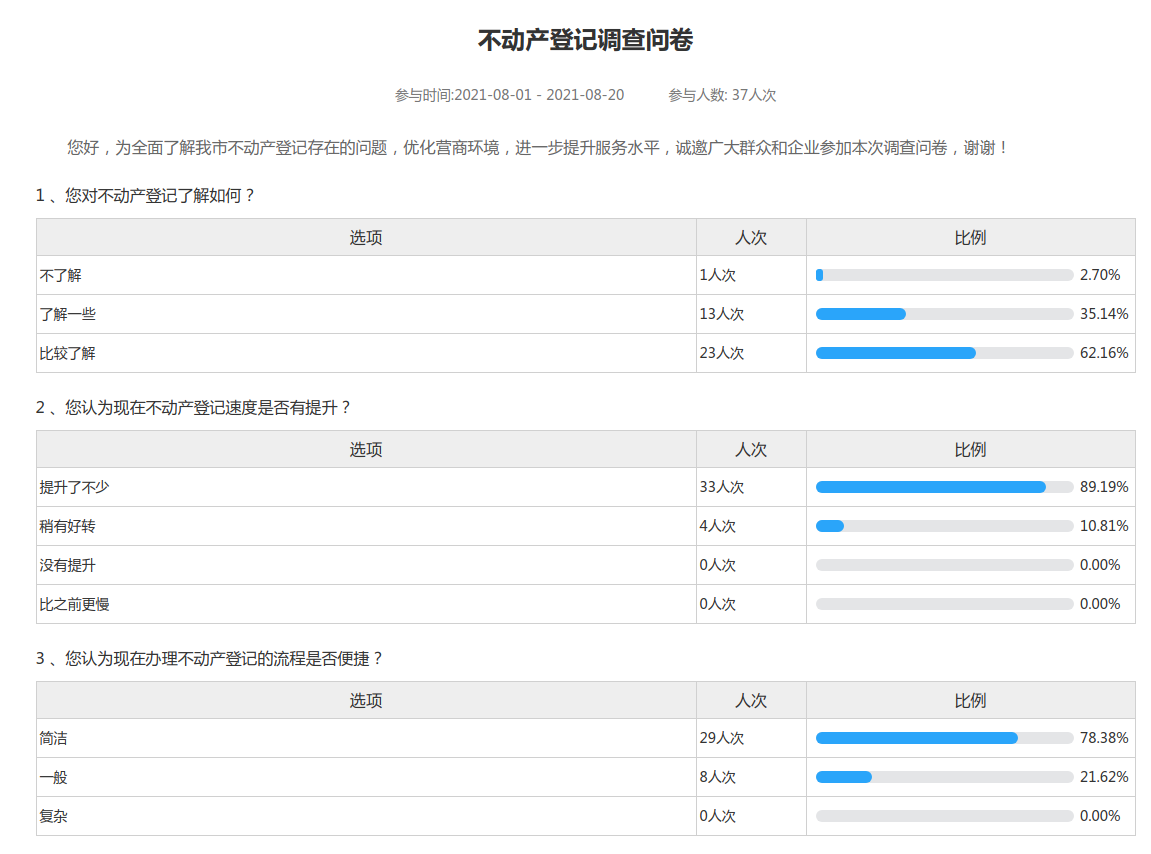Click the participant count 37人次 text
This screenshot has height=854, width=1151.
(722, 95)
